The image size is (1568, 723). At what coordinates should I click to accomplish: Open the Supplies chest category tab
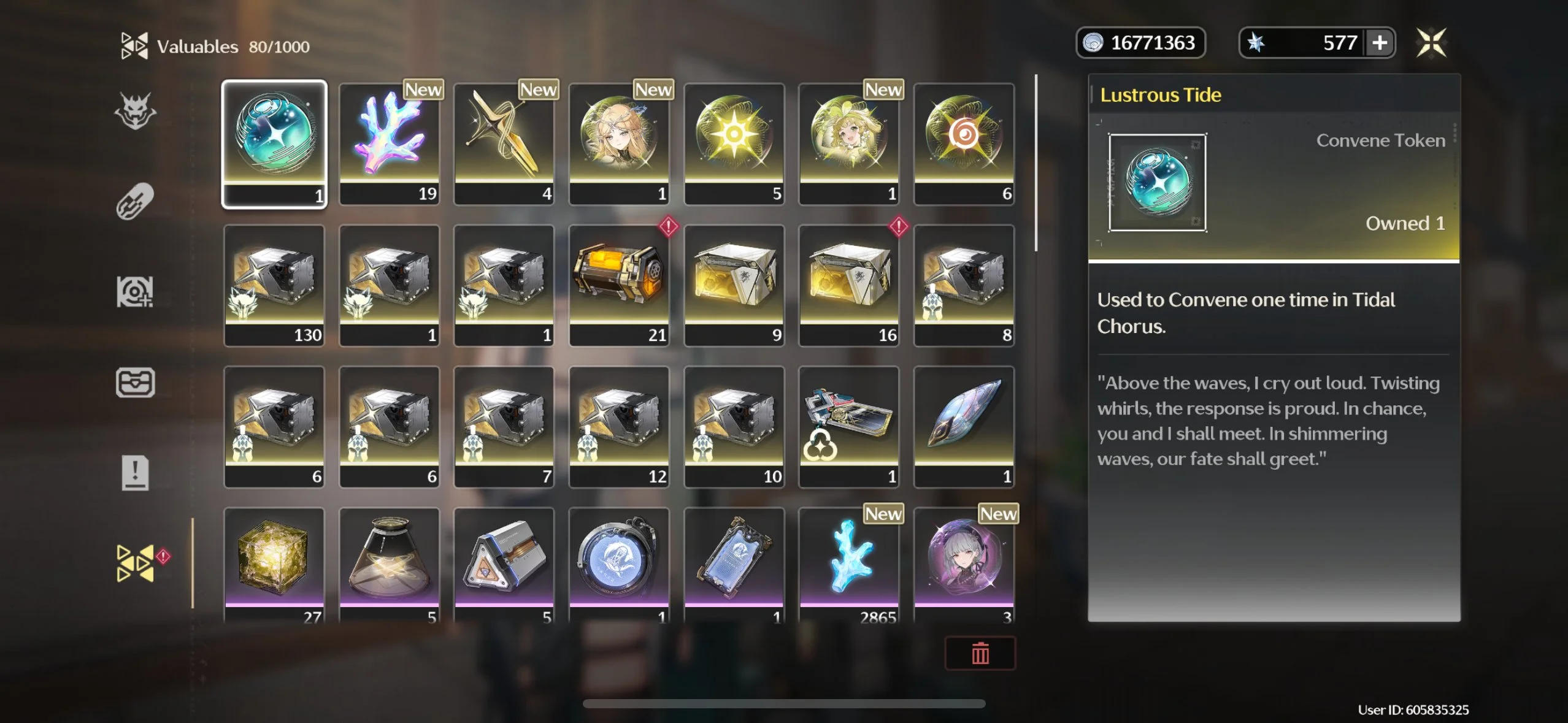click(135, 383)
